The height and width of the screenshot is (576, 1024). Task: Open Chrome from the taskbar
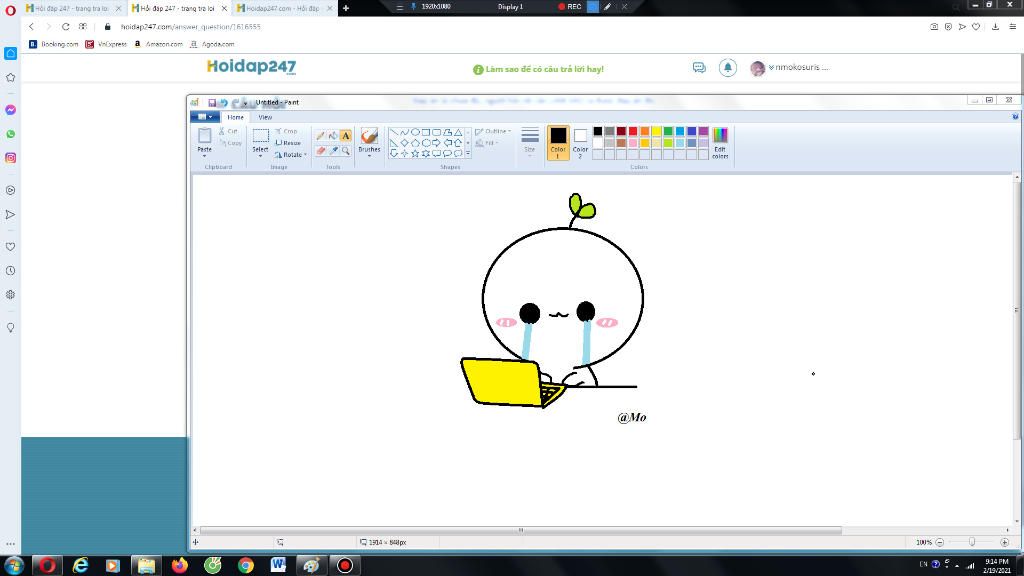tap(246, 565)
